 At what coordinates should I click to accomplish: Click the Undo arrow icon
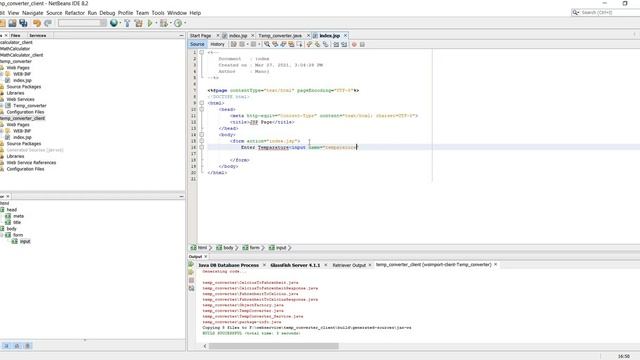37,23
